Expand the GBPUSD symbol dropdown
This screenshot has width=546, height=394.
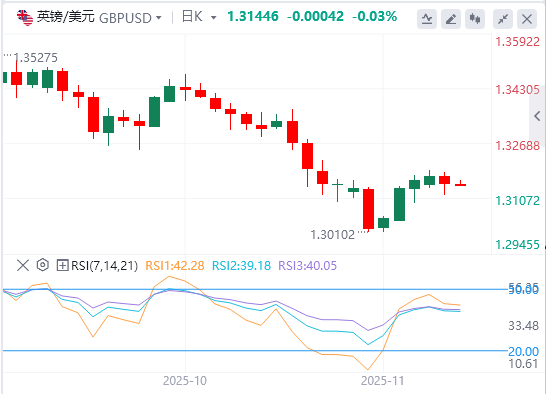click(159, 17)
